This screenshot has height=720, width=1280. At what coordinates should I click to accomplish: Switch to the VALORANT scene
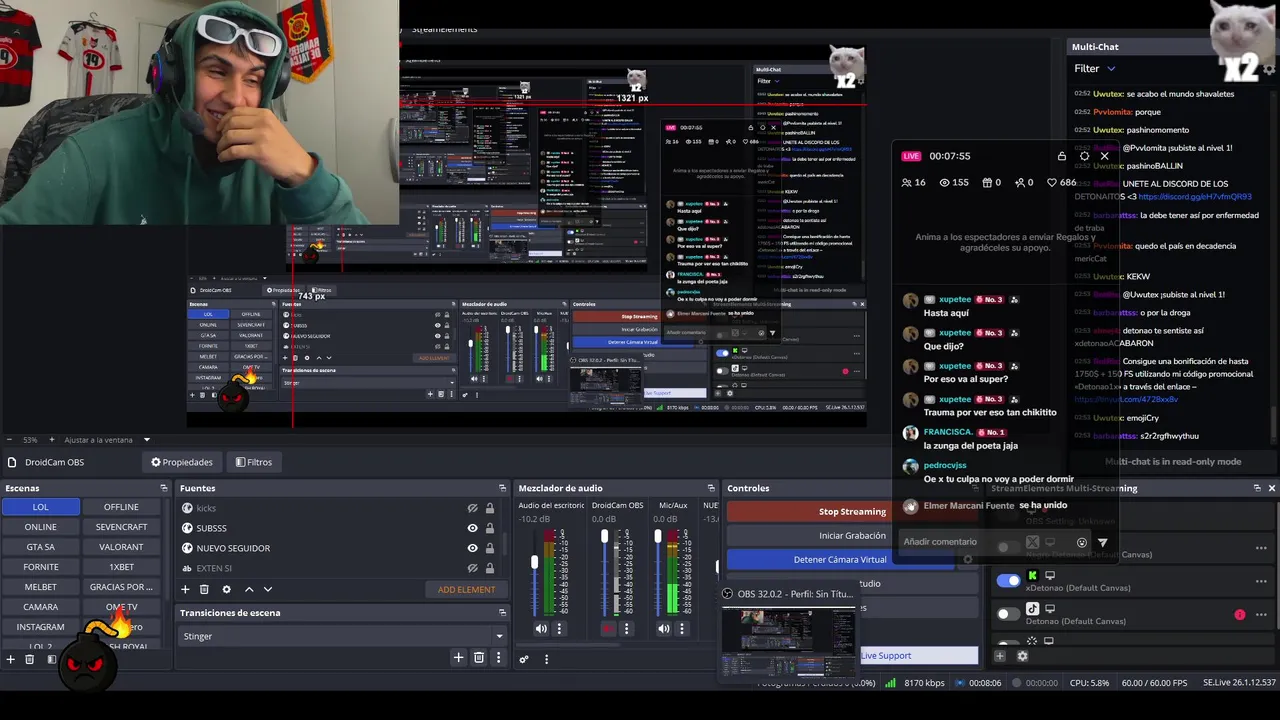pos(121,547)
